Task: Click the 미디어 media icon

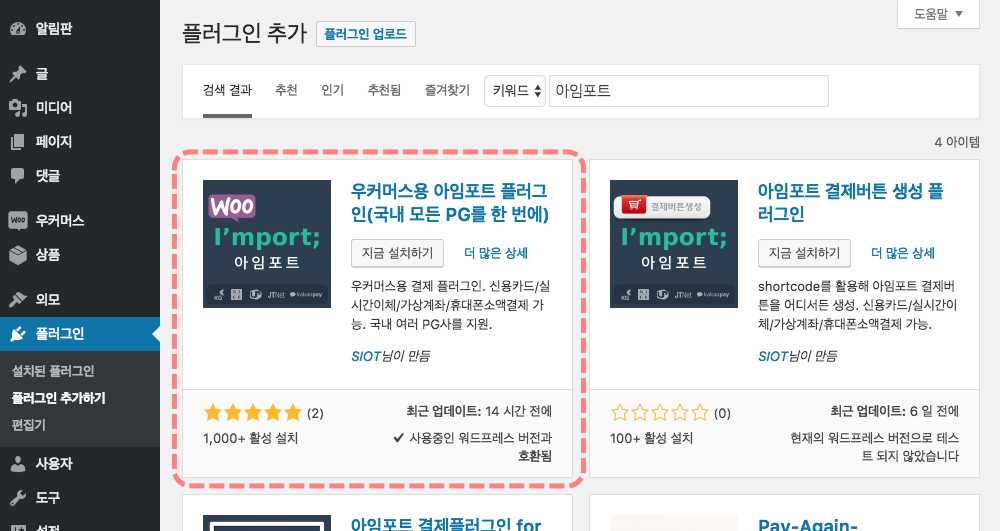Action: tap(18, 108)
